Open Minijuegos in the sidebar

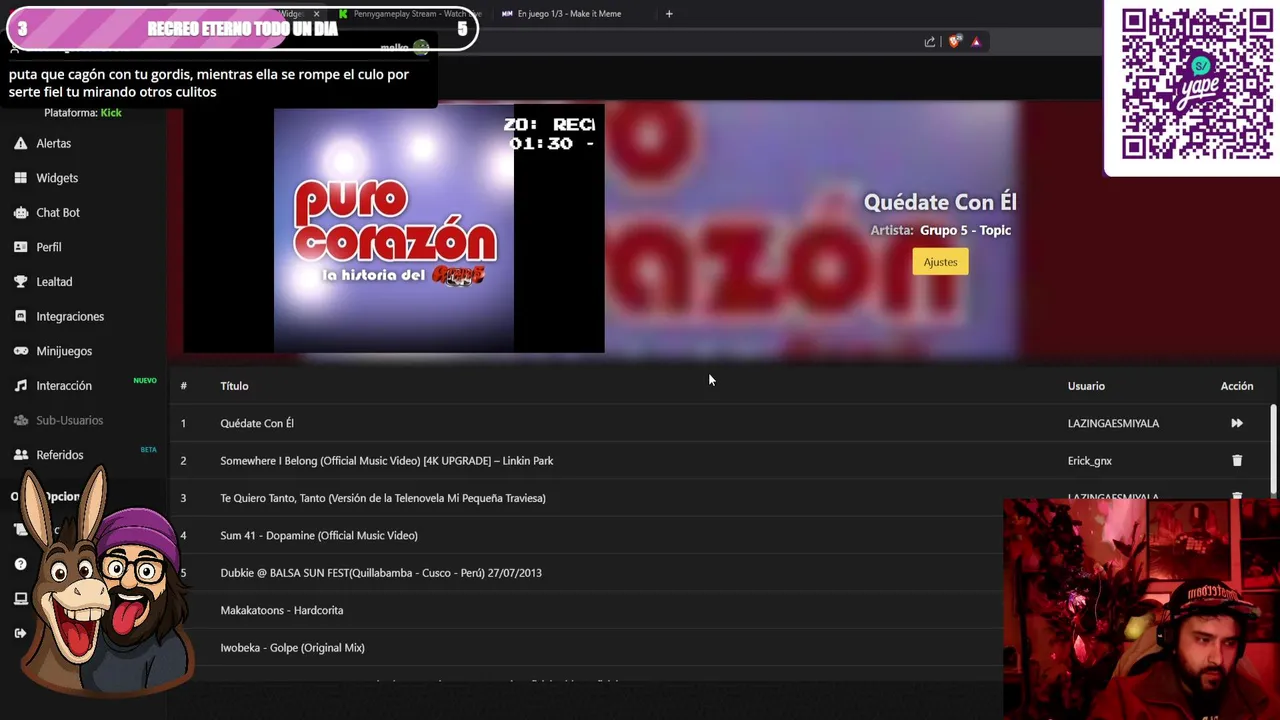coord(64,351)
